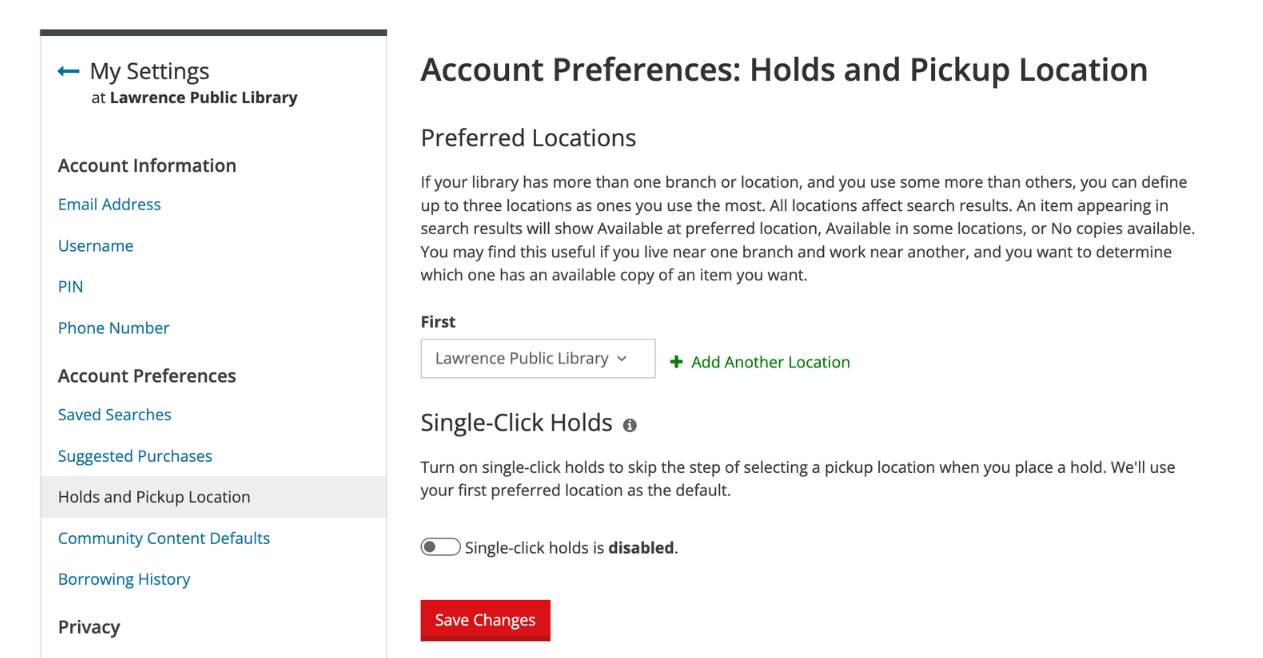Click the info icon next to Single-Click Holds
This screenshot has width=1263, height=658.
[630, 425]
